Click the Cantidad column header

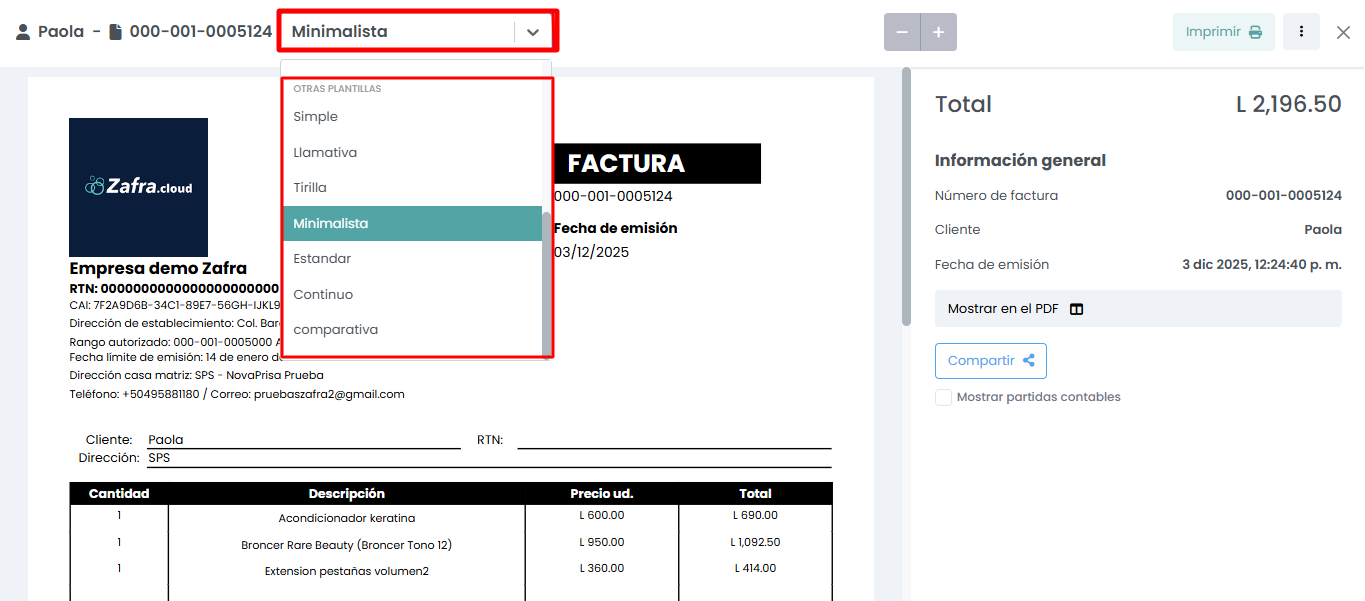click(119, 494)
